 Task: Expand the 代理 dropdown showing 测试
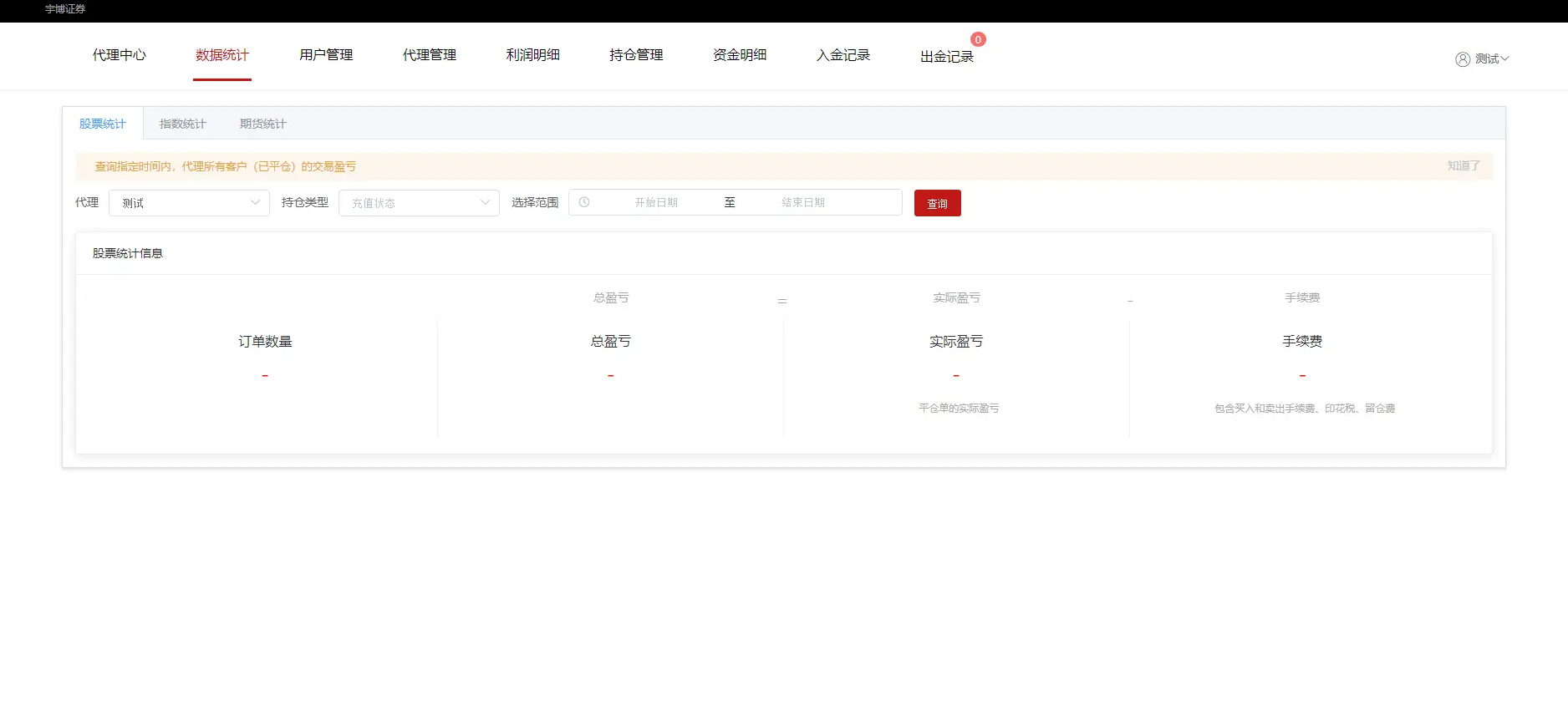189,203
